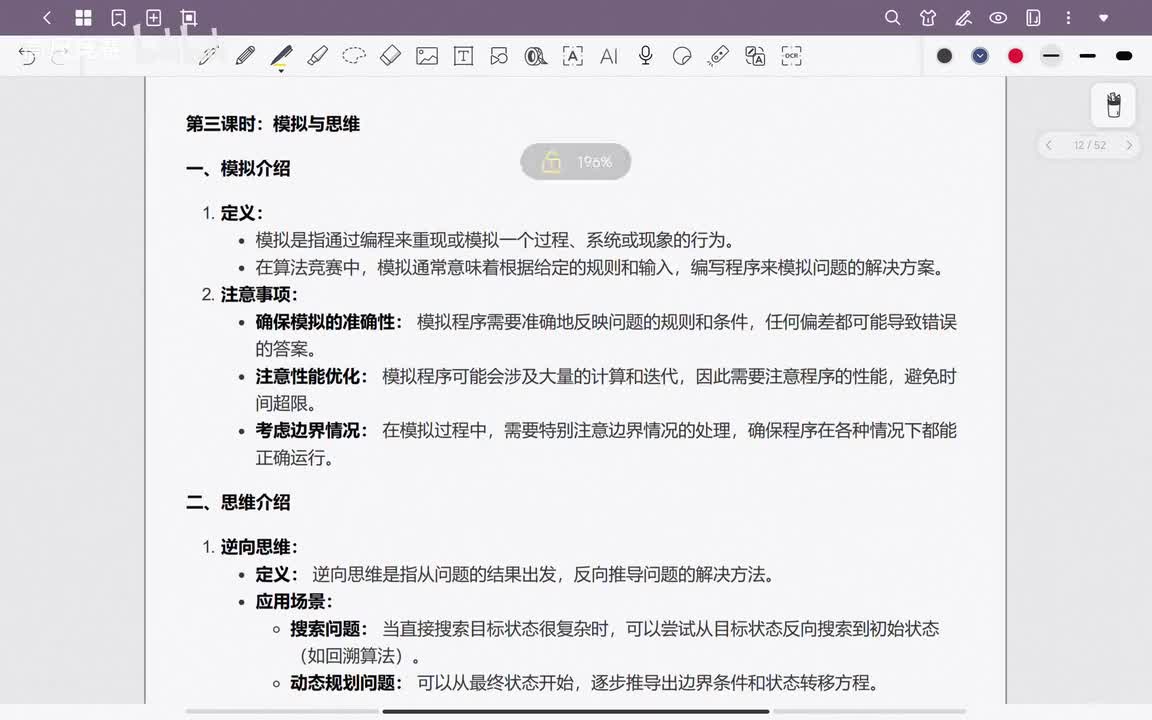Go to the next page arrow
Image resolution: width=1152 pixels, height=720 pixels.
point(1129,145)
